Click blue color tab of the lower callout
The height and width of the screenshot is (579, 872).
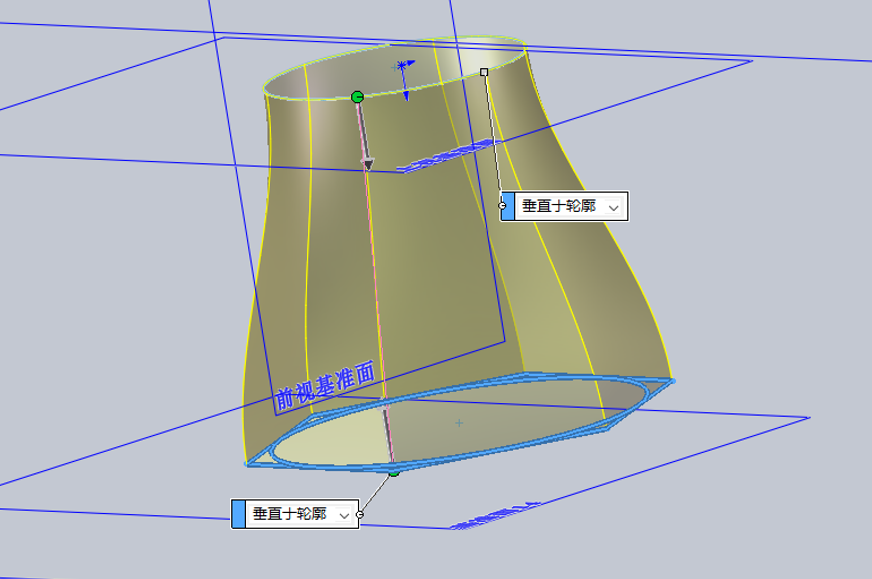click(x=238, y=514)
